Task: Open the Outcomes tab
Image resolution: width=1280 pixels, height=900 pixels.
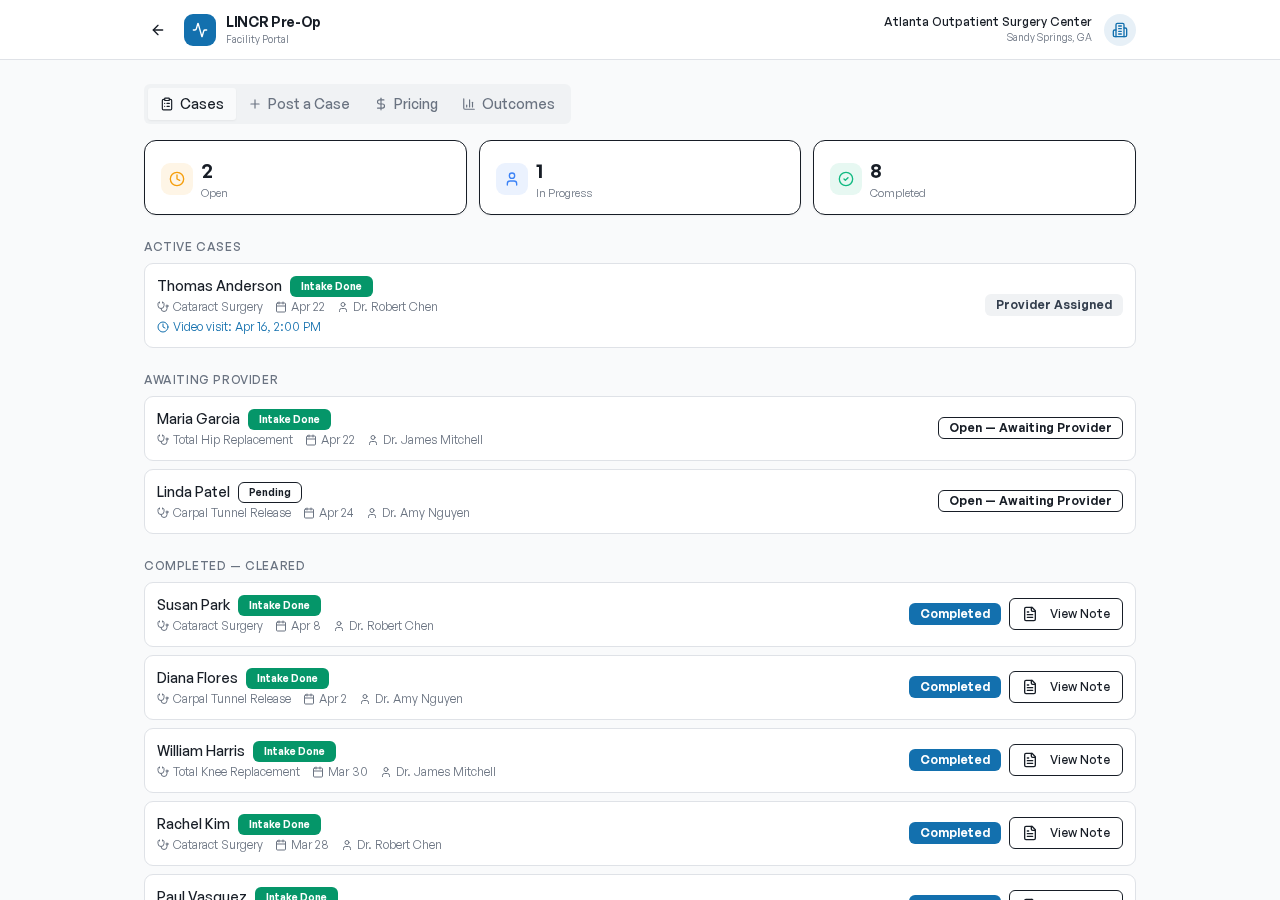Action: (x=508, y=104)
